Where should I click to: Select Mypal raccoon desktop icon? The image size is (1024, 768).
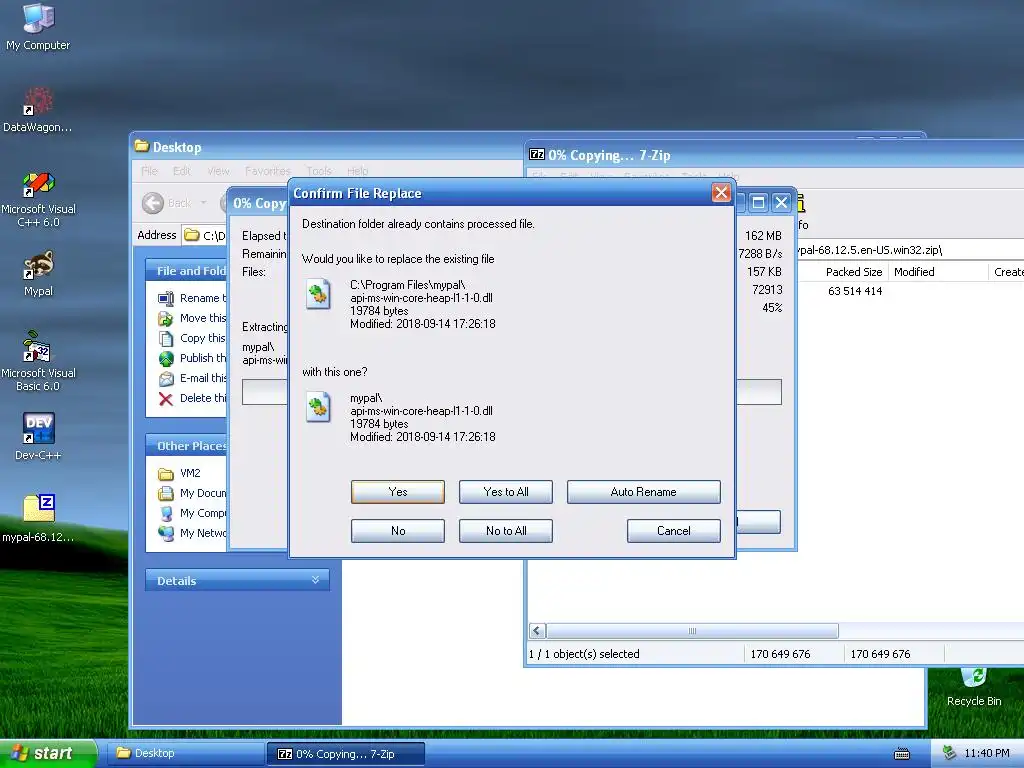[x=38, y=274]
